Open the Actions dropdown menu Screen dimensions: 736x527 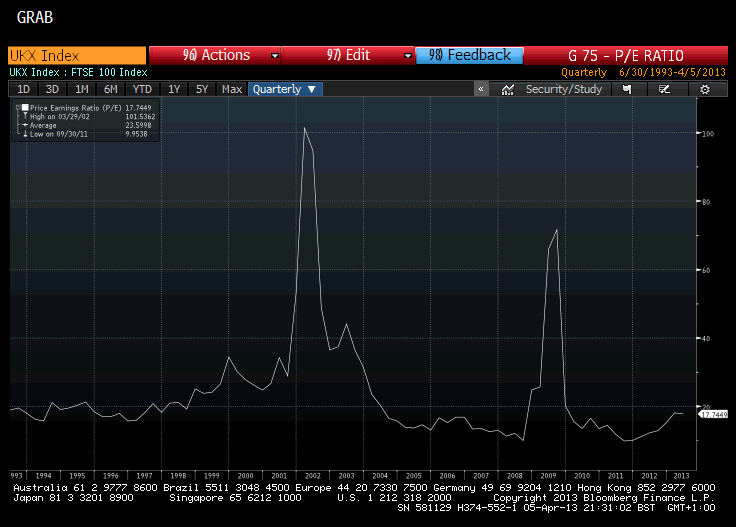pyautogui.click(x=215, y=55)
